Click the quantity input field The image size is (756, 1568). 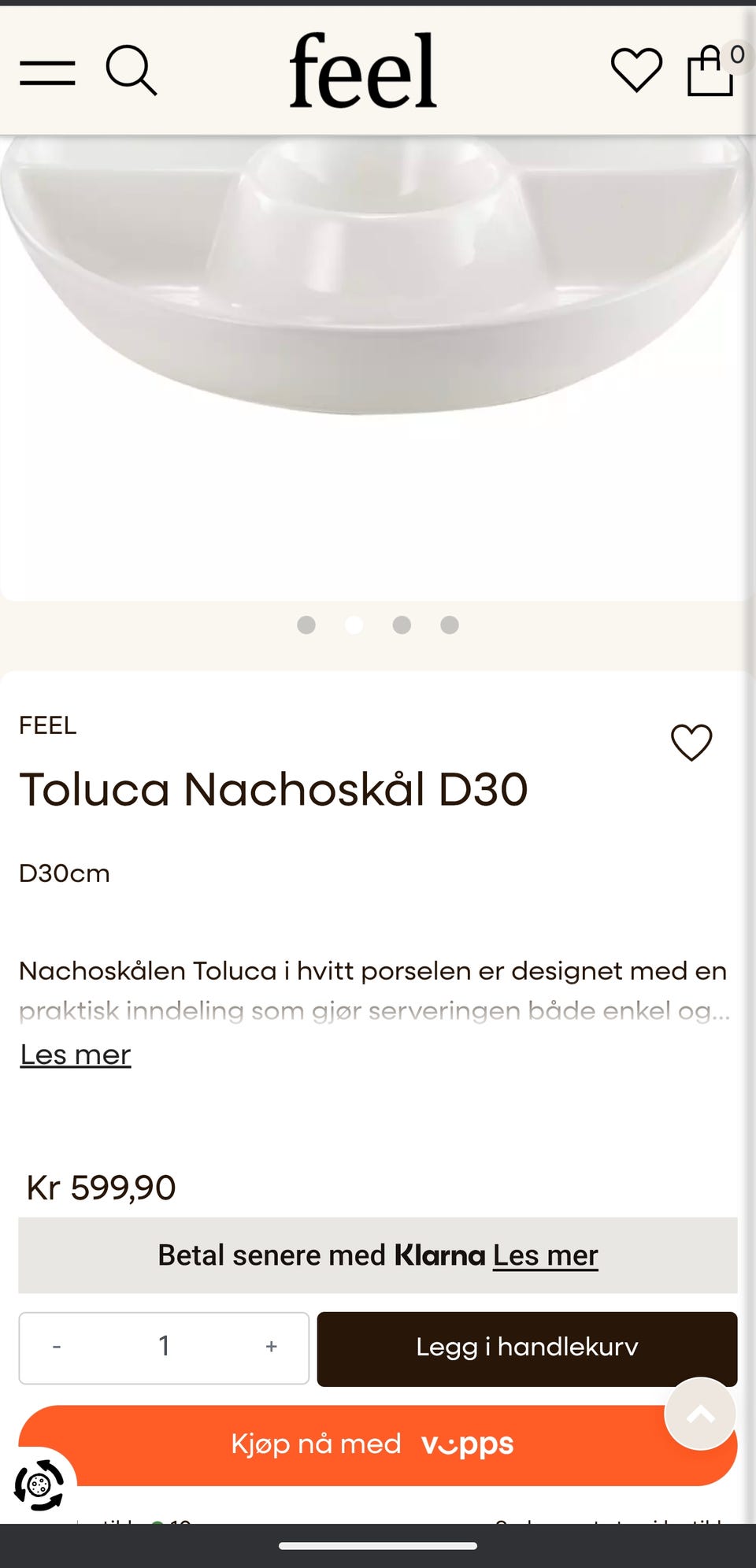point(164,1347)
